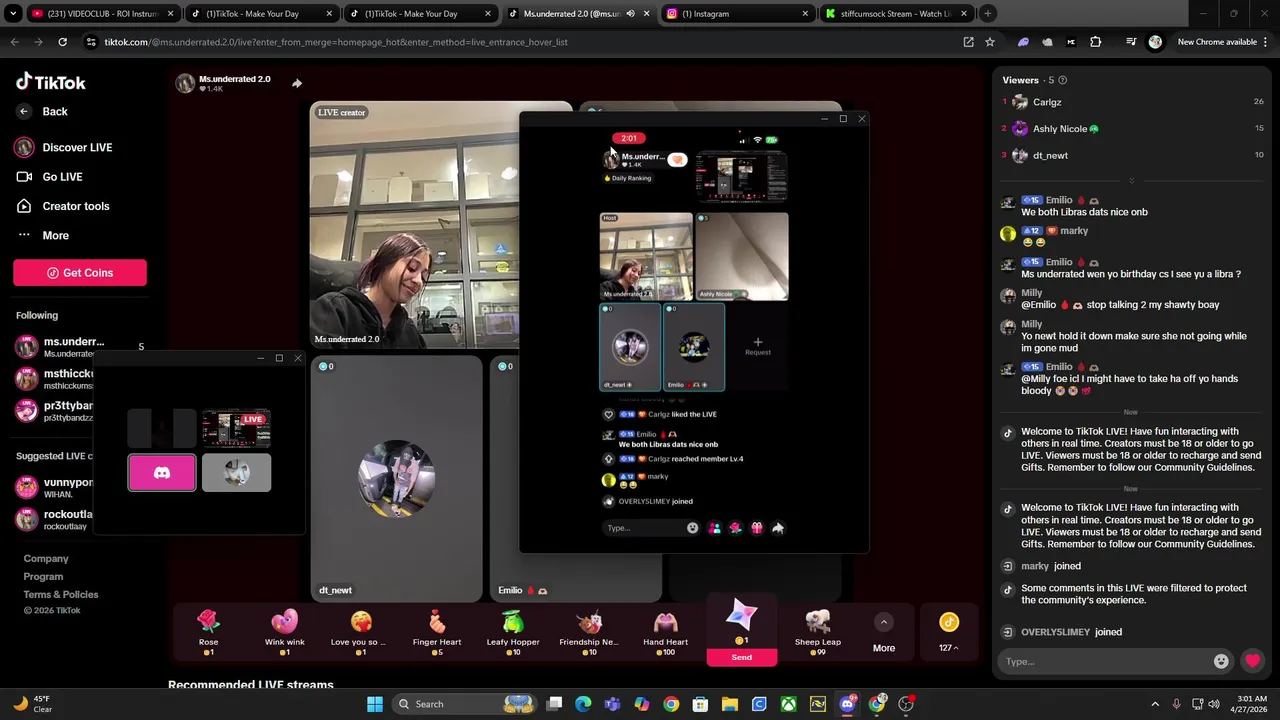1280x720 pixels.
Task: Share the Ms.underrated 2.0 LIVE
Action: (297, 83)
